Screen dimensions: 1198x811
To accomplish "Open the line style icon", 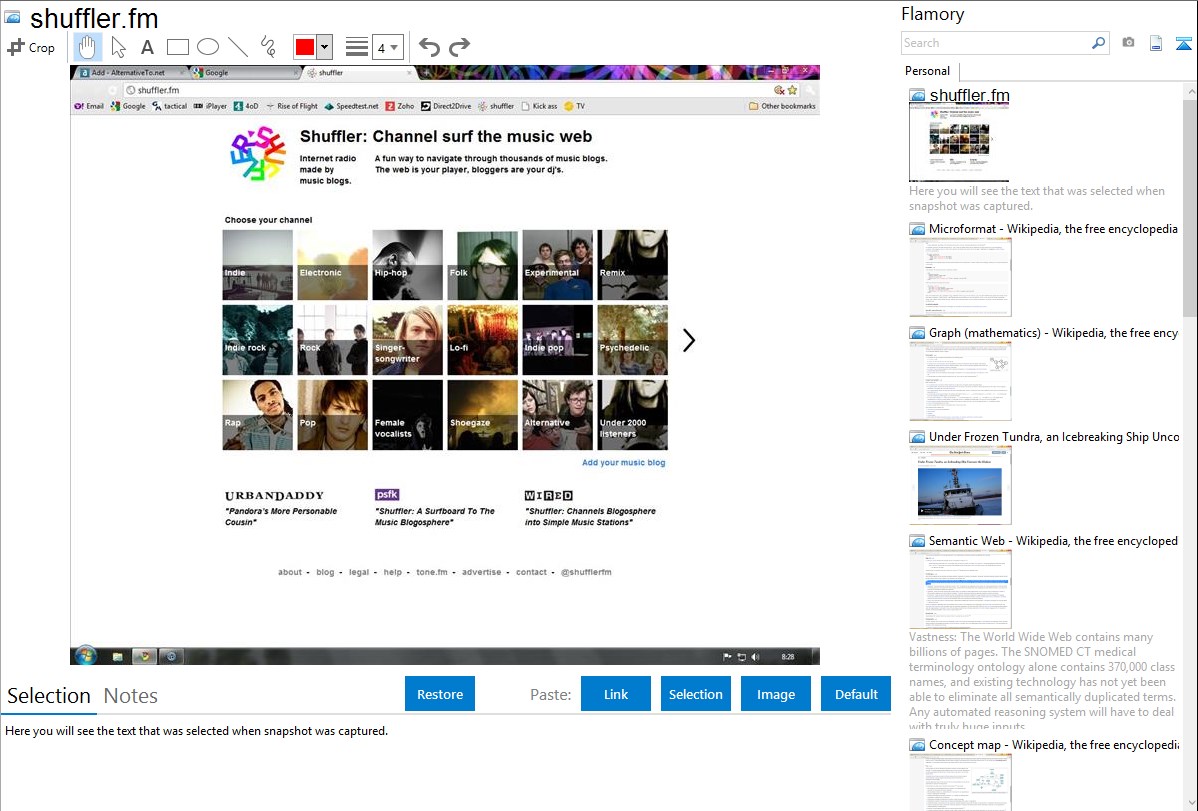I will pyautogui.click(x=357, y=47).
